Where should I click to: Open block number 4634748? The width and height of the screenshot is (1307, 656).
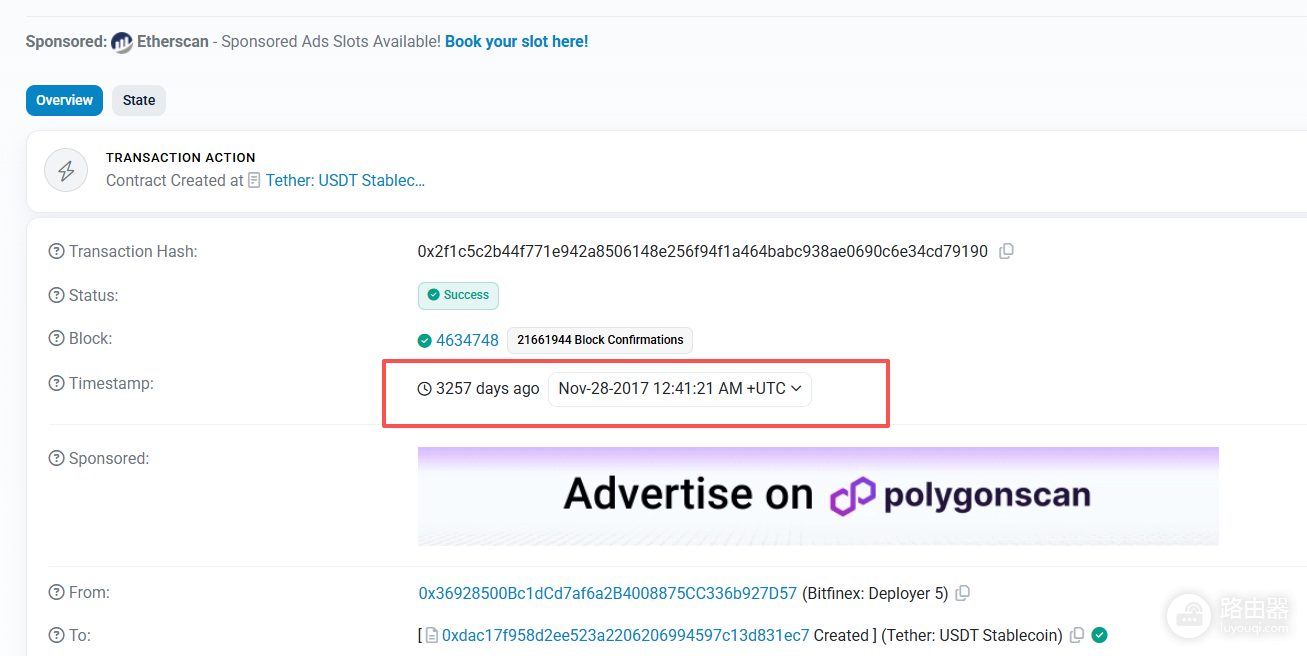pos(467,341)
